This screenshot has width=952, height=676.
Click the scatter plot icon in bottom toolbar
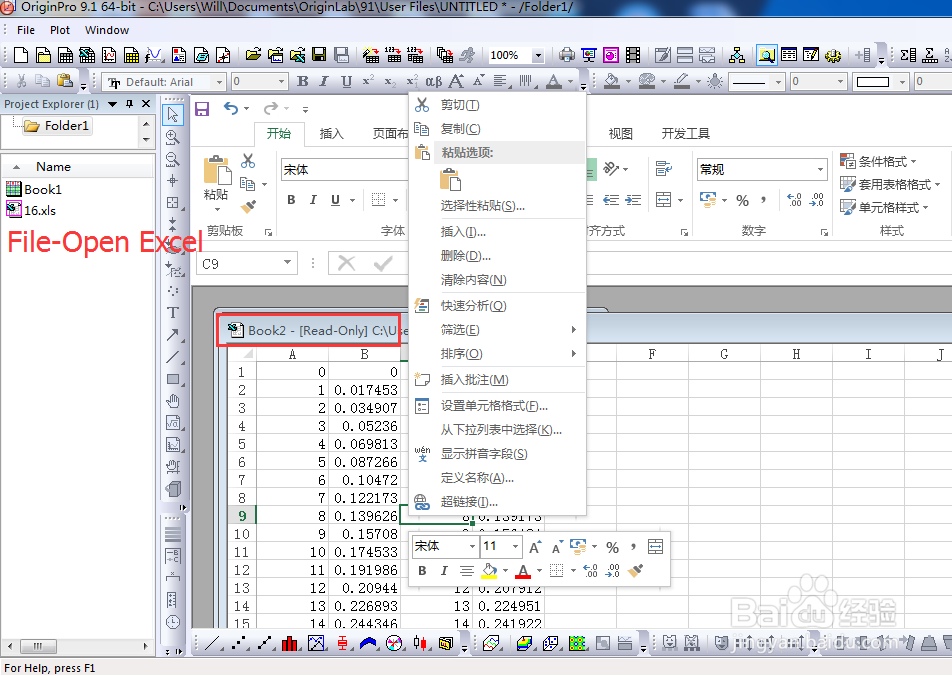[239, 643]
